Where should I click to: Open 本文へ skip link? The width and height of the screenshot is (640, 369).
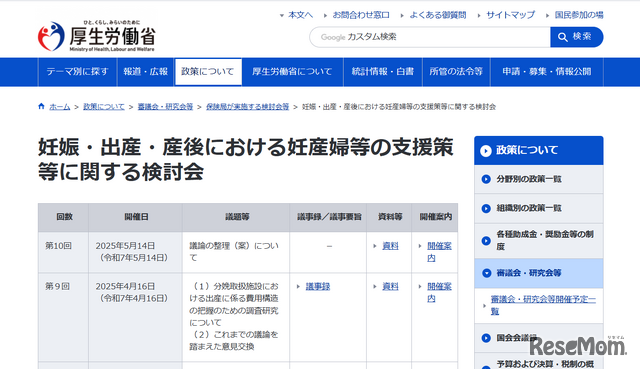point(300,15)
